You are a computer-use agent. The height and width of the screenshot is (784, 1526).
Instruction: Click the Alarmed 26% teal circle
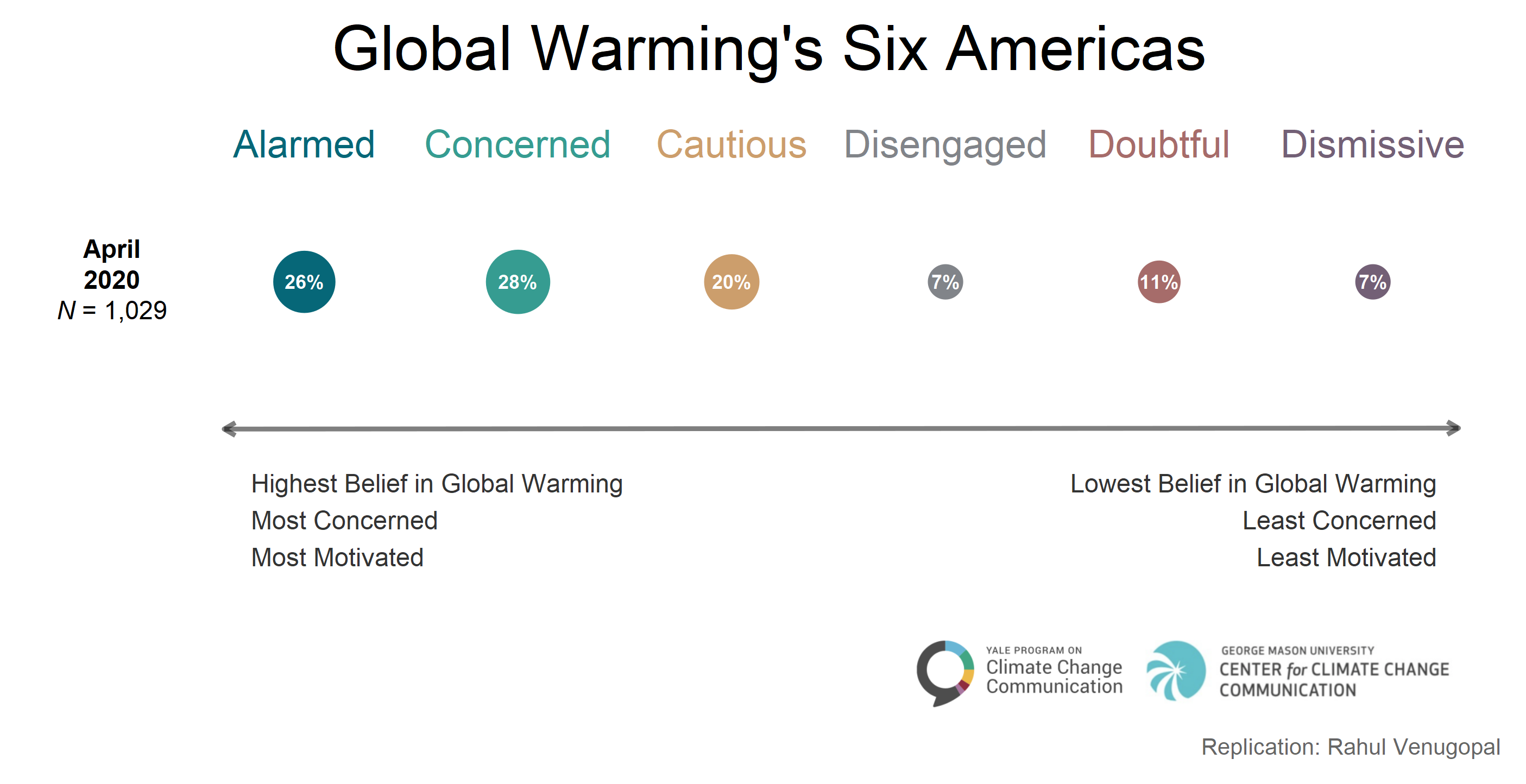point(304,282)
